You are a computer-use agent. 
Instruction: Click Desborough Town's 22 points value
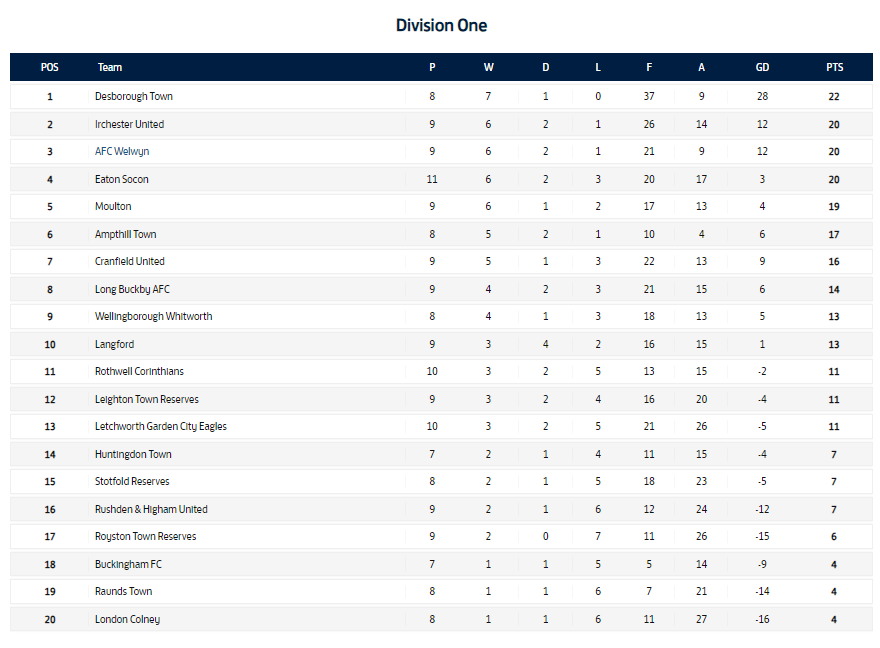click(x=833, y=97)
